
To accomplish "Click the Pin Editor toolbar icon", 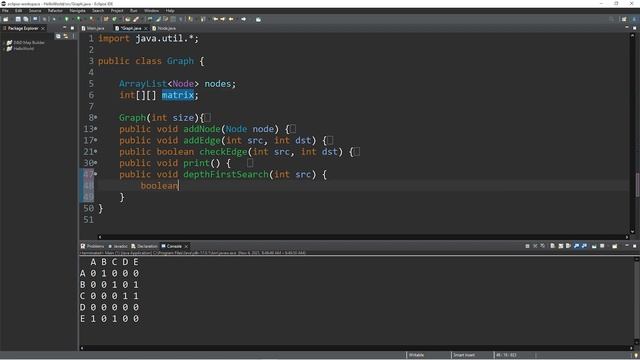I will tap(258, 19).
